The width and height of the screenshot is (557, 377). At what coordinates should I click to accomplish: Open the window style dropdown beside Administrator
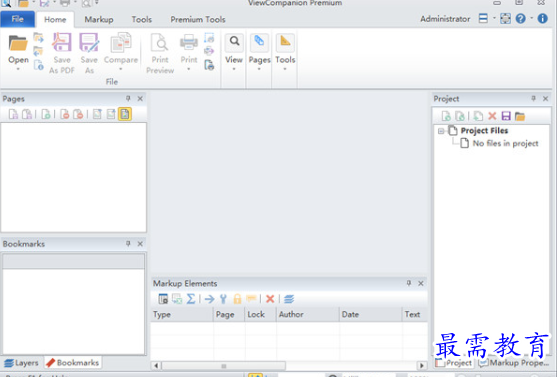tap(494, 18)
